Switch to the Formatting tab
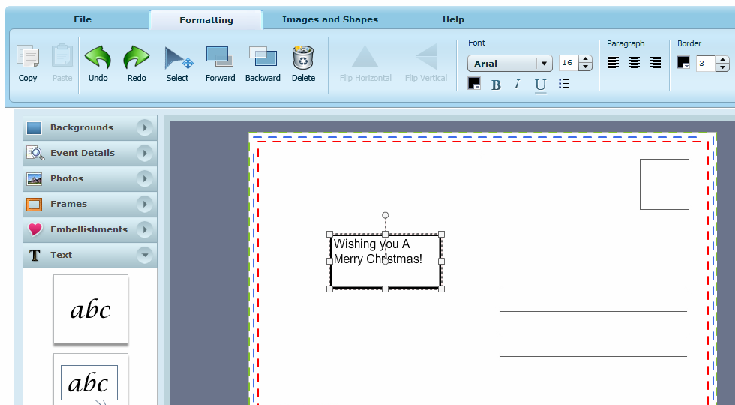The width and height of the screenshot is (735, 405). (x=206, y=20)
